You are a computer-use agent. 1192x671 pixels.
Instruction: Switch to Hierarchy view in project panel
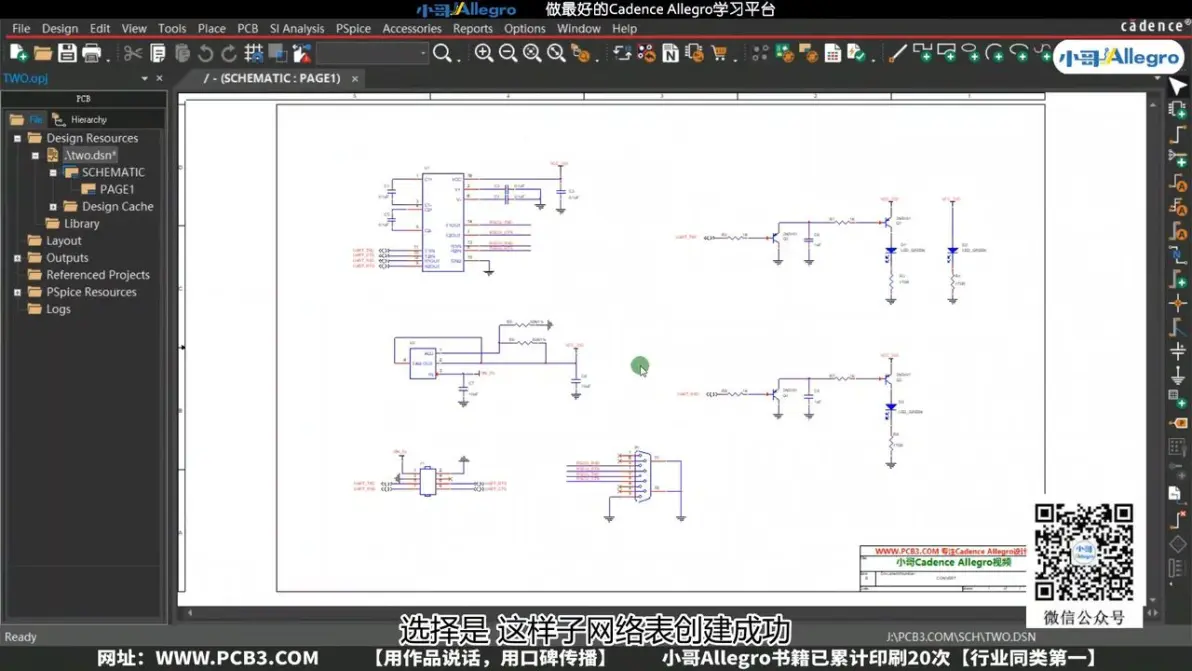click(x=80, y=119)
